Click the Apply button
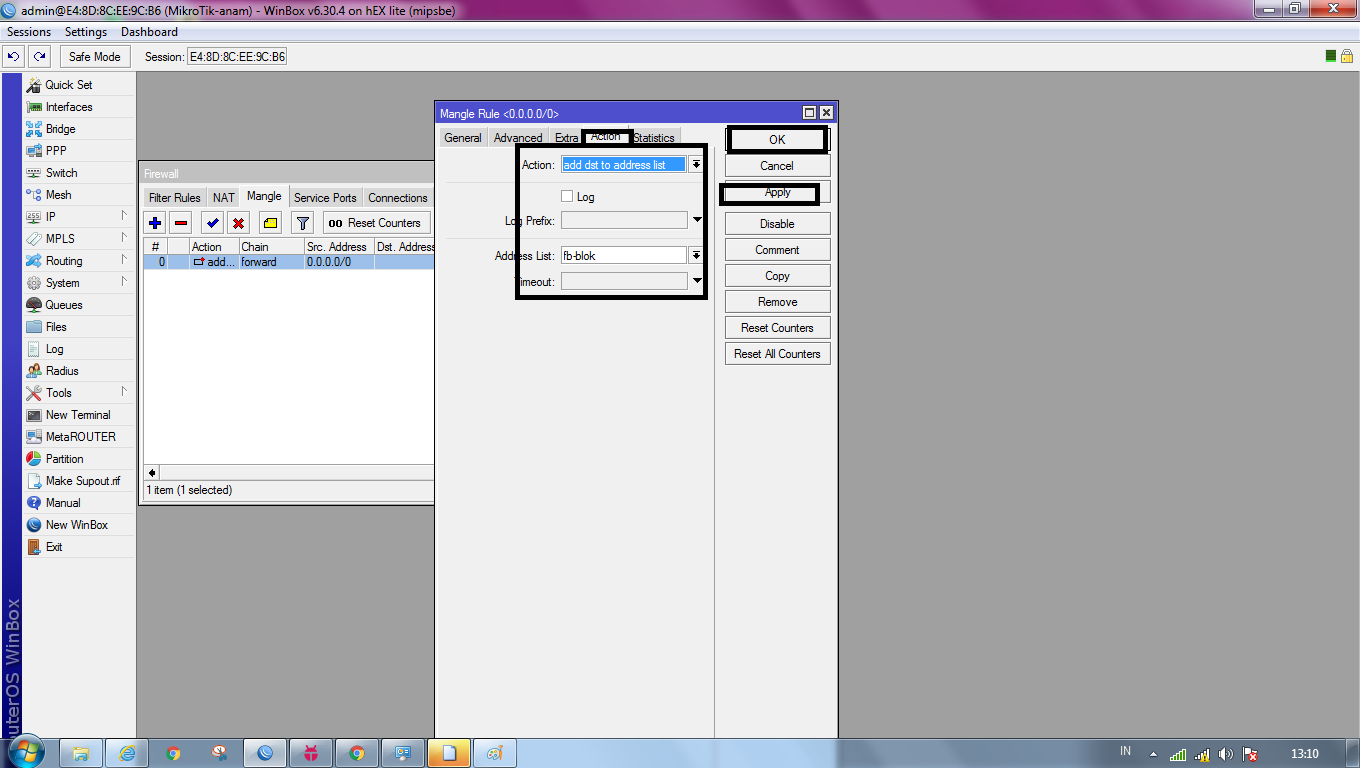Image resolution: width=1360 pixels, height=768 pixels. click(x=777, y=192)
